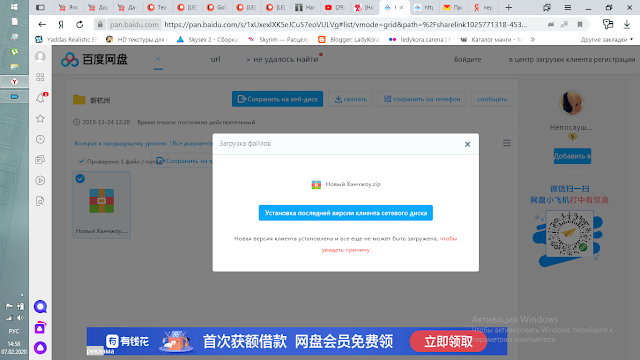Uncheck the Новый Ханчжоу zip file checkmark

pos(80,178)
